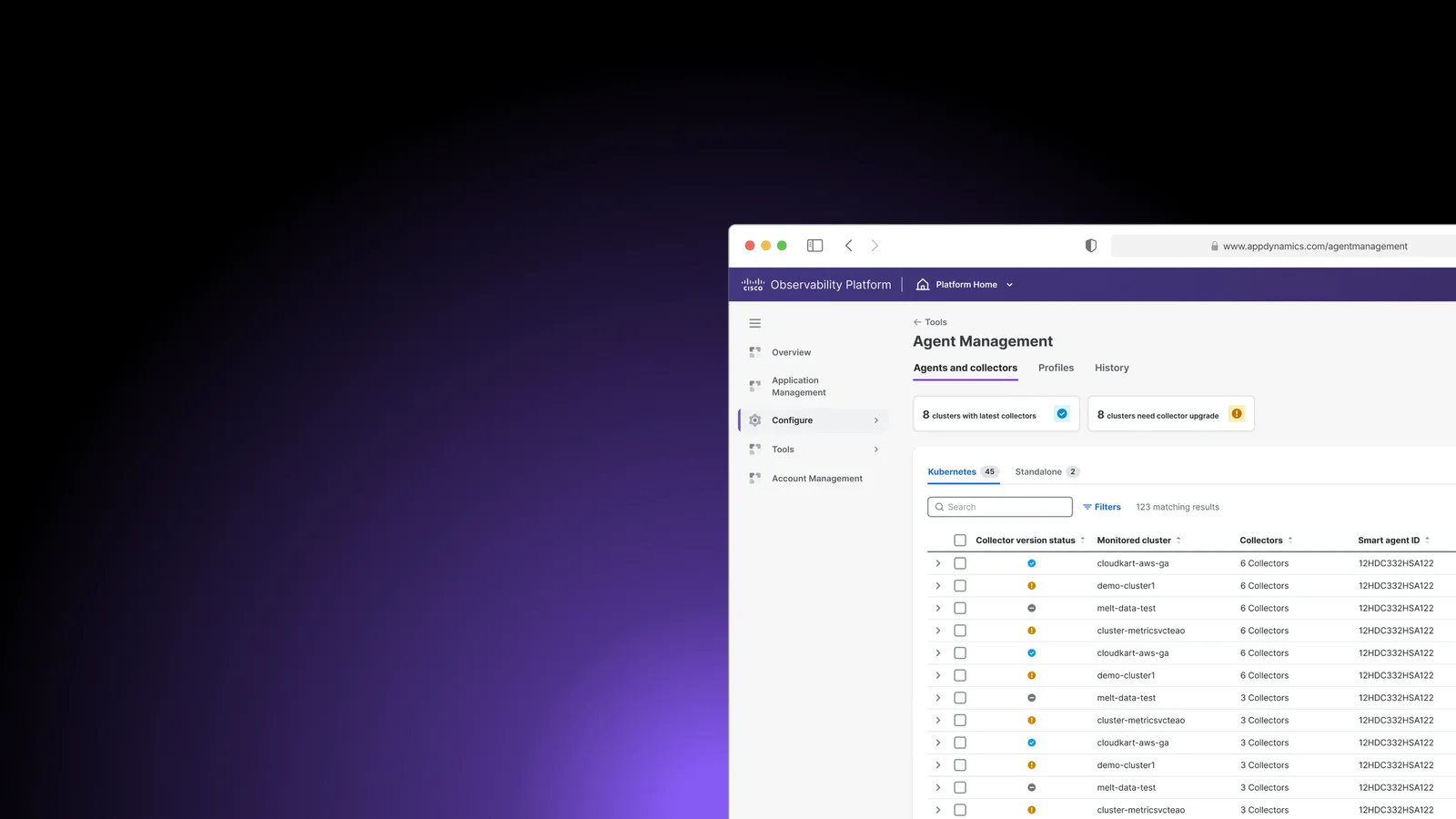Click into the Search input field

[1000, 507]
